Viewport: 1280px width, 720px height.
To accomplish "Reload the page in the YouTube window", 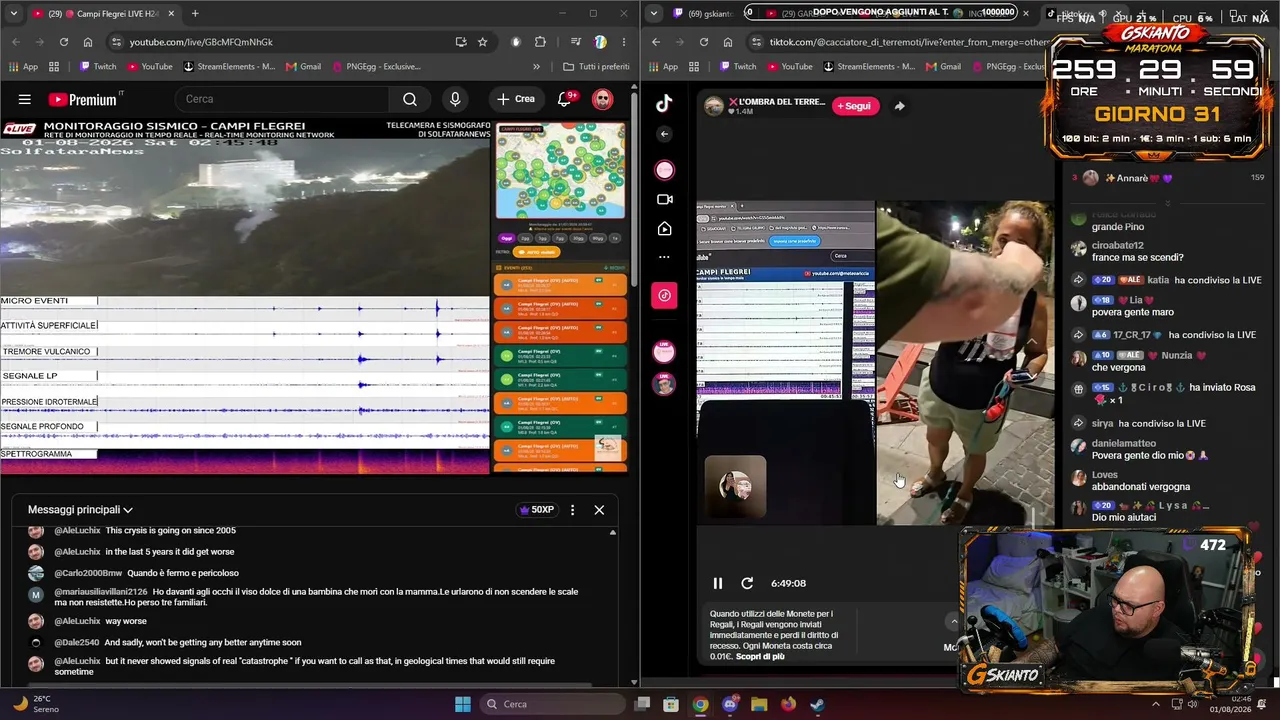I will click(64, 42).
